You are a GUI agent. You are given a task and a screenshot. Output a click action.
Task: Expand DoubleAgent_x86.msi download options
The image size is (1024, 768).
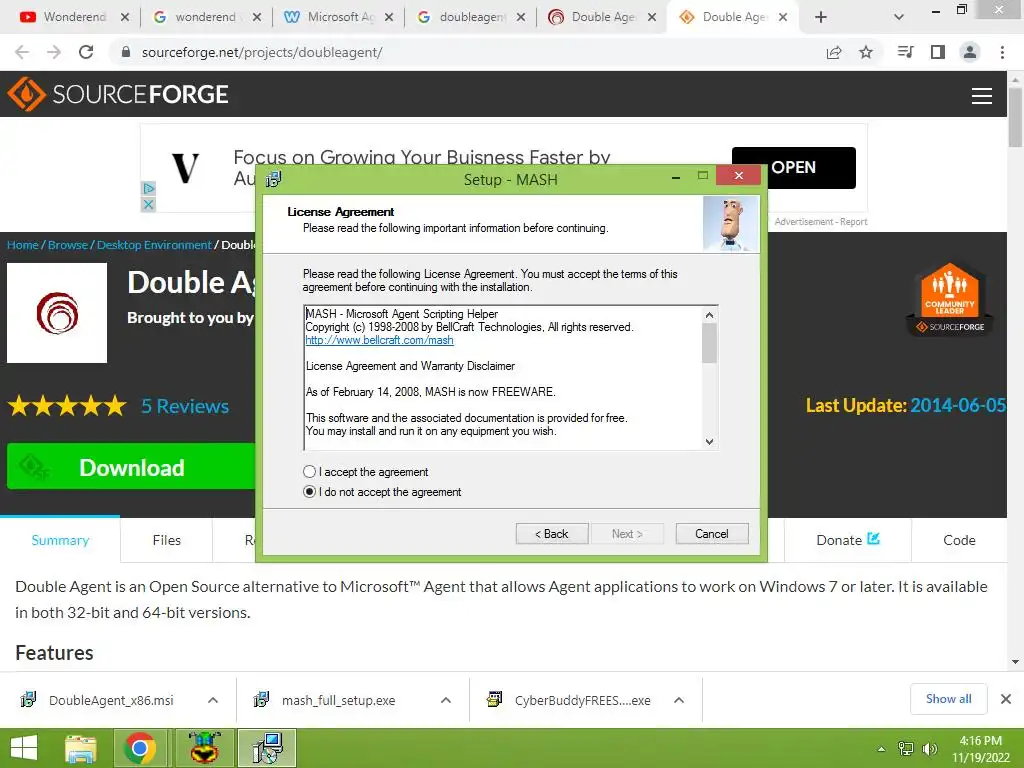coord(213,700)
